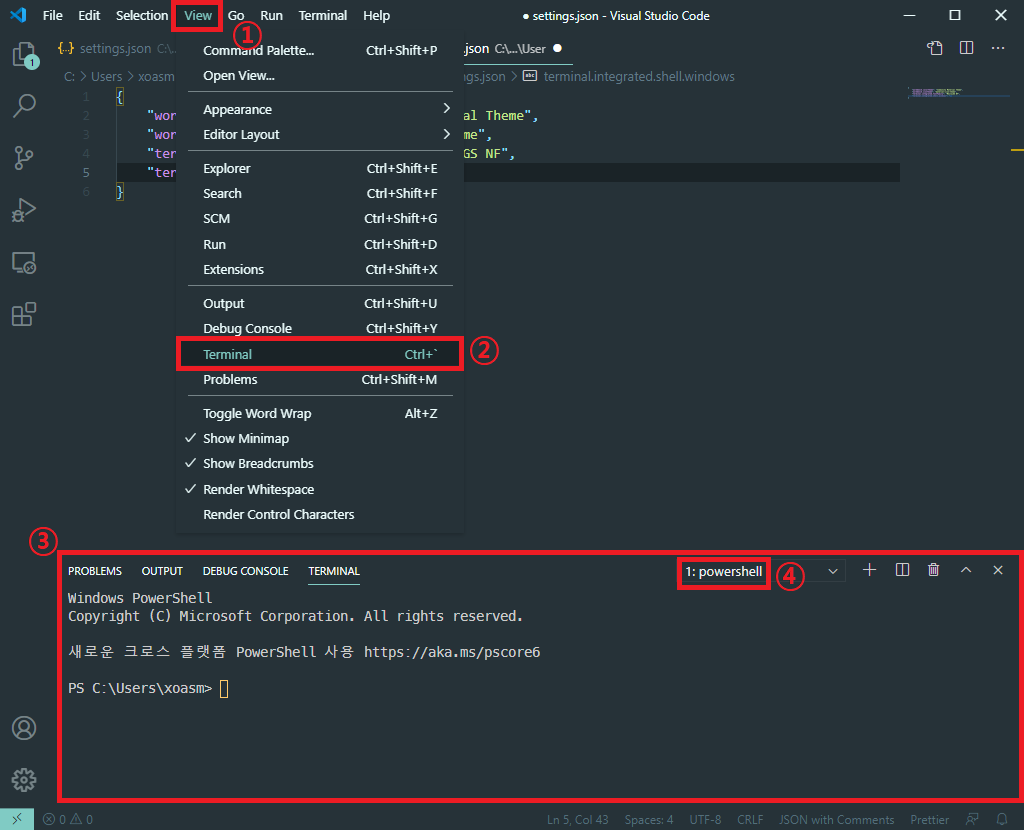The height and width of the screenshot is (830, 1024).
Task: Open the Run menu in menu bar
Action: (x=272, y=15)
